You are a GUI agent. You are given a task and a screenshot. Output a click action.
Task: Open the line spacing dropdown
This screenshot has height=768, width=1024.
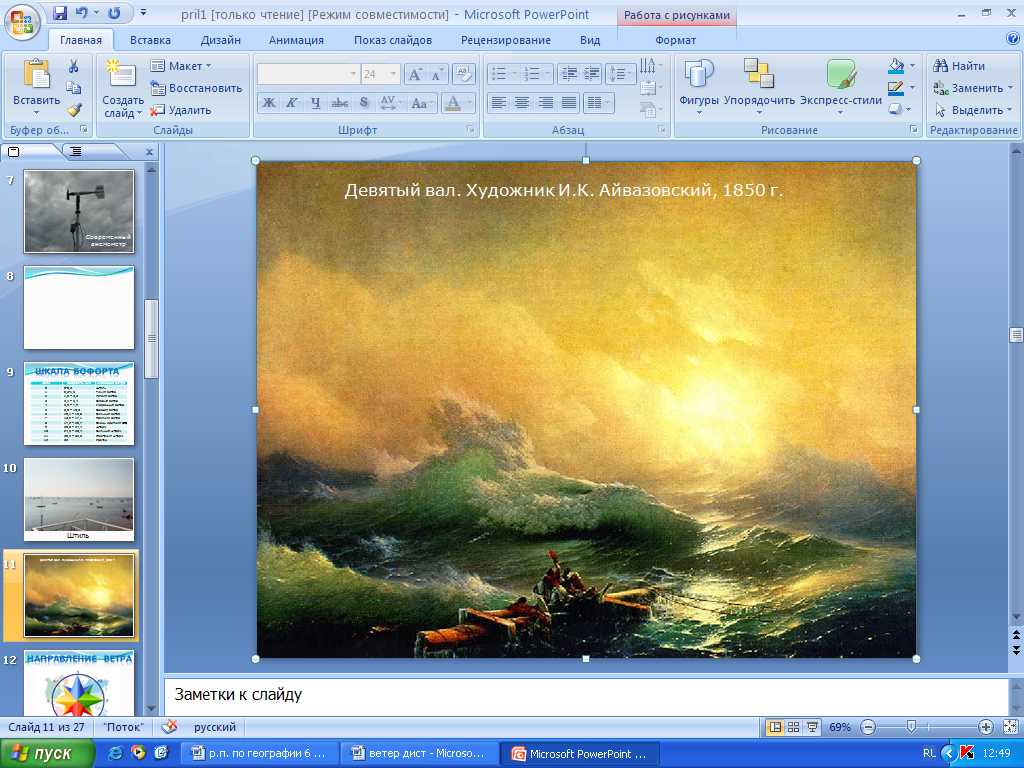pyautogui.click(x=620, y=74)
